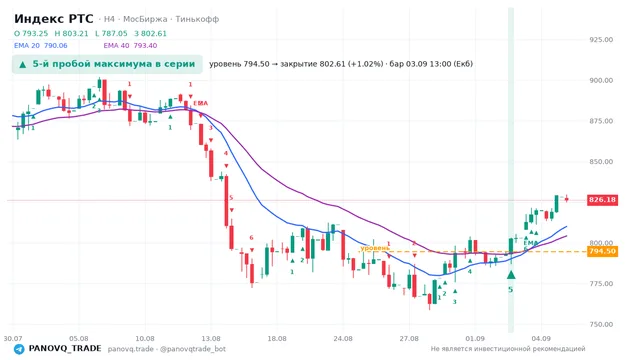Click the 04.09 date axis label
Image resolution: width=640 pixels, height=360 pixels.
tap(541, 338)
